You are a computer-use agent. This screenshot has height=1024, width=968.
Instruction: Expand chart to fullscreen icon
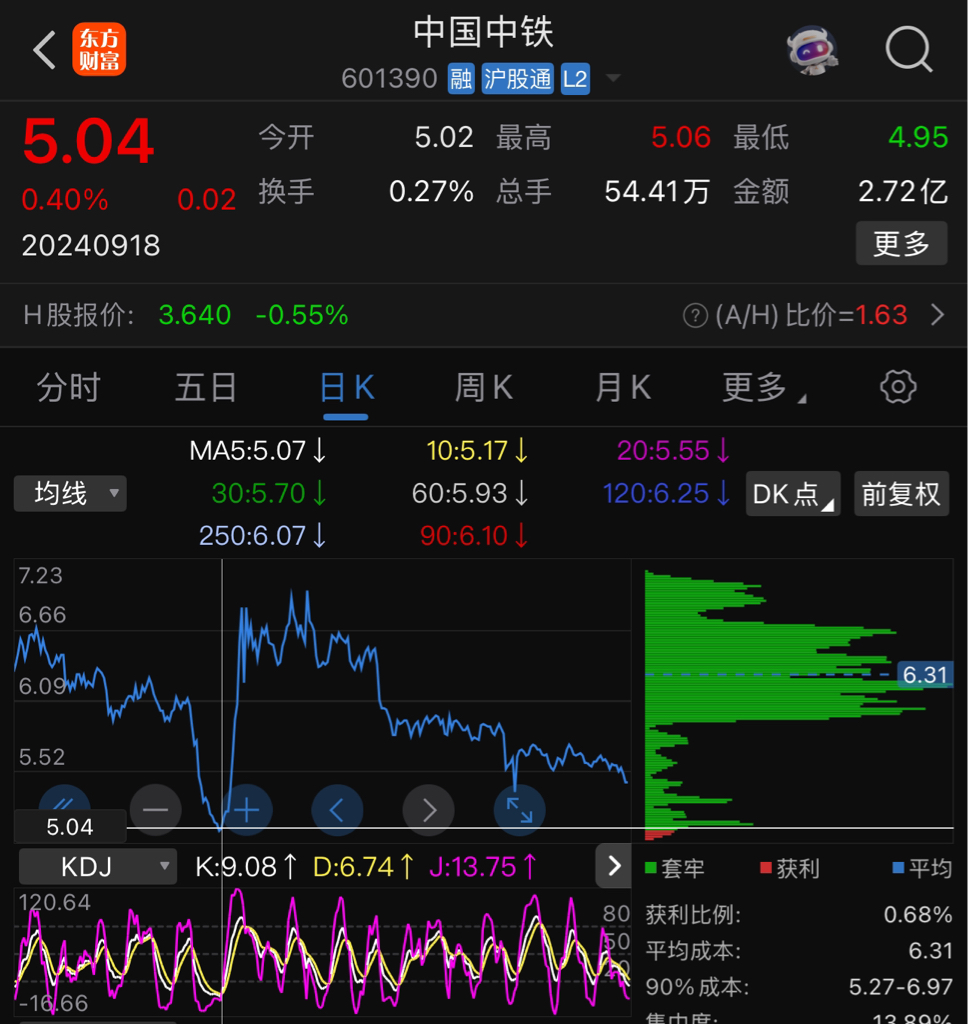[519, 810]
